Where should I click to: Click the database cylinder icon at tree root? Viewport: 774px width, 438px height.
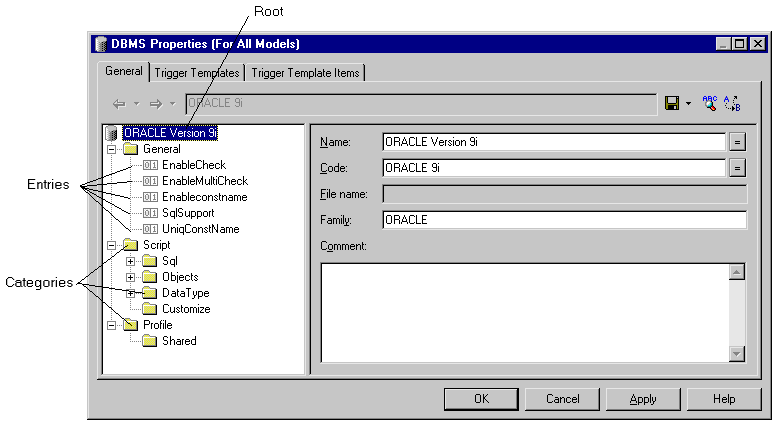pyautogui.click(x=112, y=133)
